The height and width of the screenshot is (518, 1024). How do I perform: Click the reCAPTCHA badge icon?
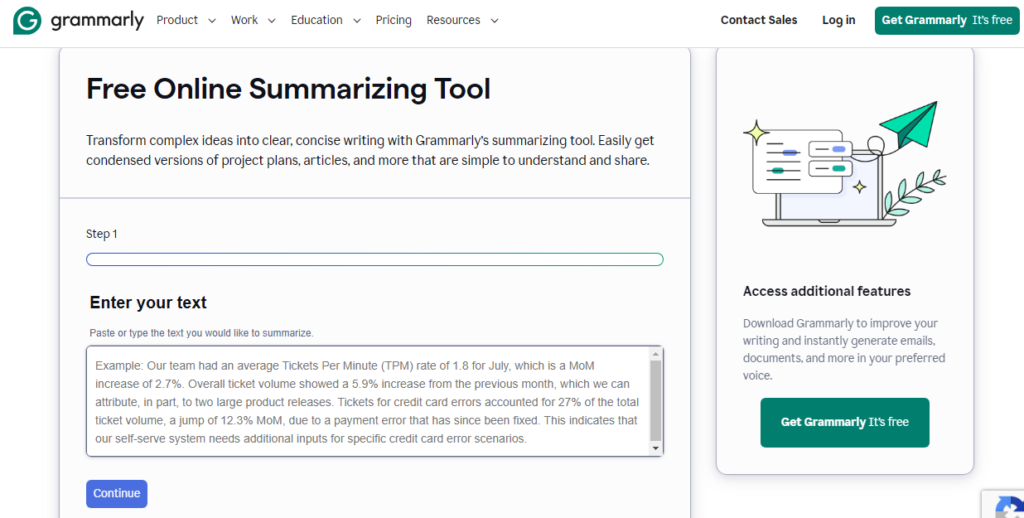click(x=1009, y=507)
